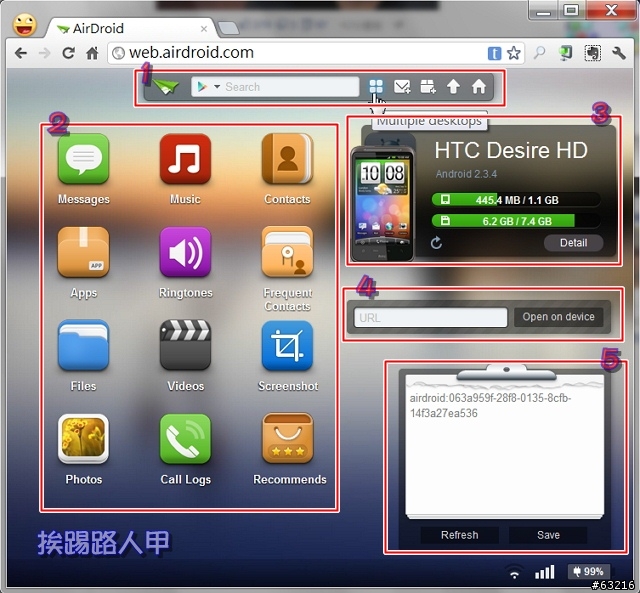Open the Apps package icon
640x593 pixels.
(x=84, y=252)
